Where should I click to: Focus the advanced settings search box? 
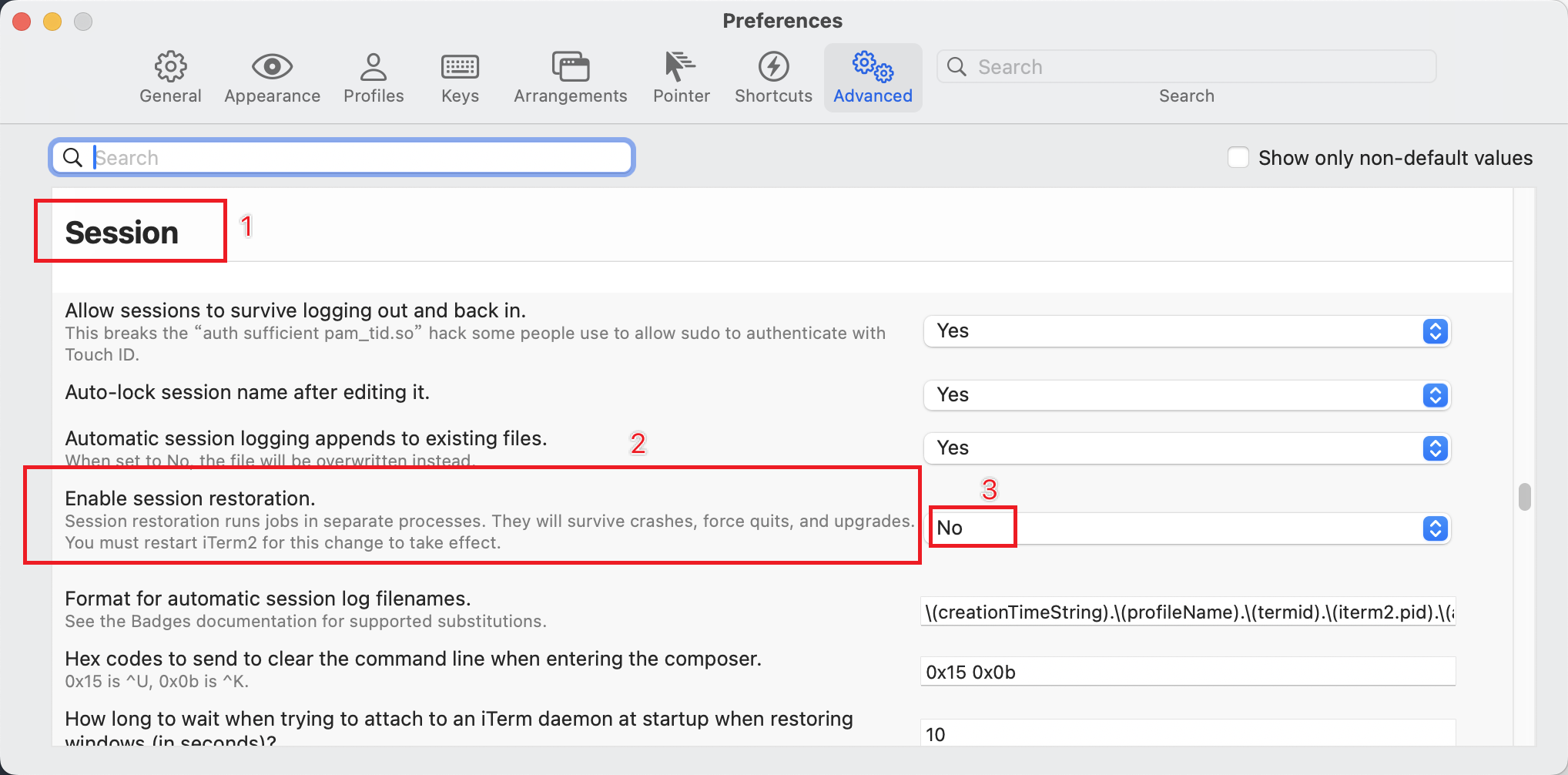click(342, 157)
